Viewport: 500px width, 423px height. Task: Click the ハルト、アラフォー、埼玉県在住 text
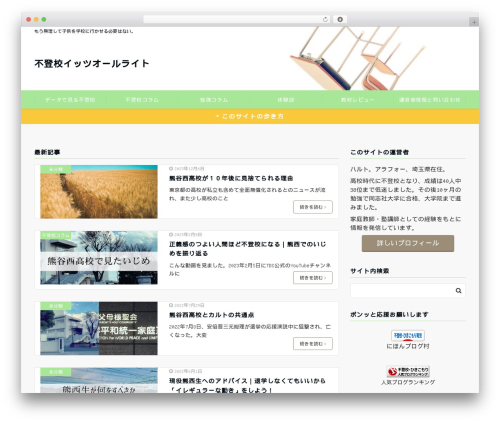click(398, 169)
